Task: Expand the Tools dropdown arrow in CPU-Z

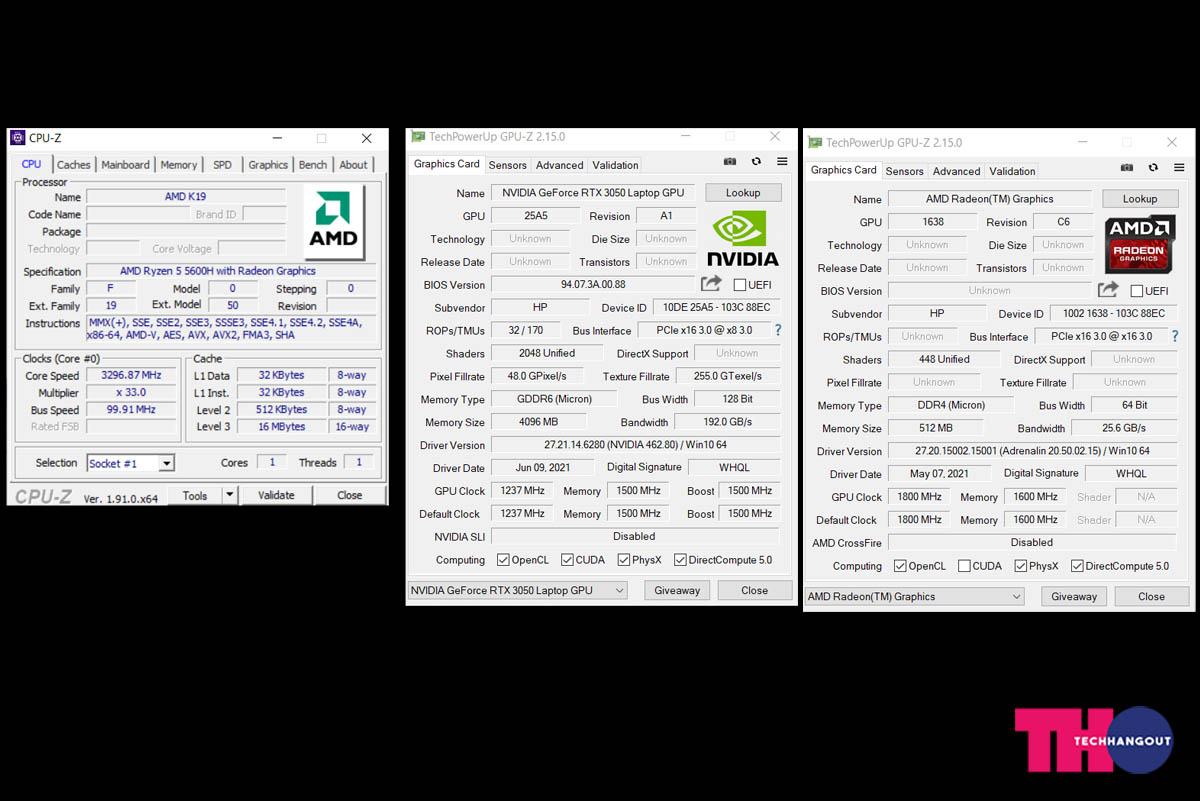Action: (229, 495)
